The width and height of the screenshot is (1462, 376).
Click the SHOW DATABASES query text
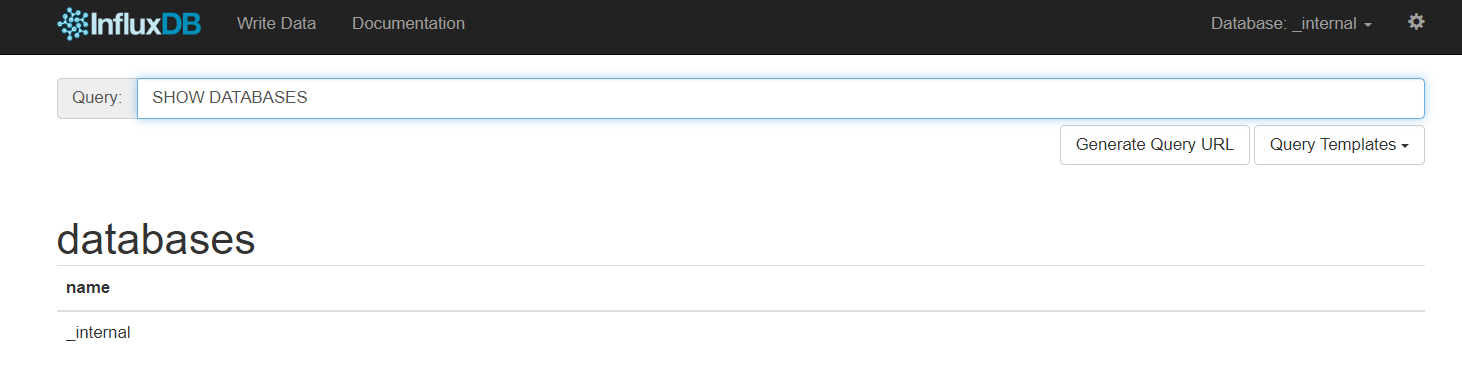pos(230,98)
